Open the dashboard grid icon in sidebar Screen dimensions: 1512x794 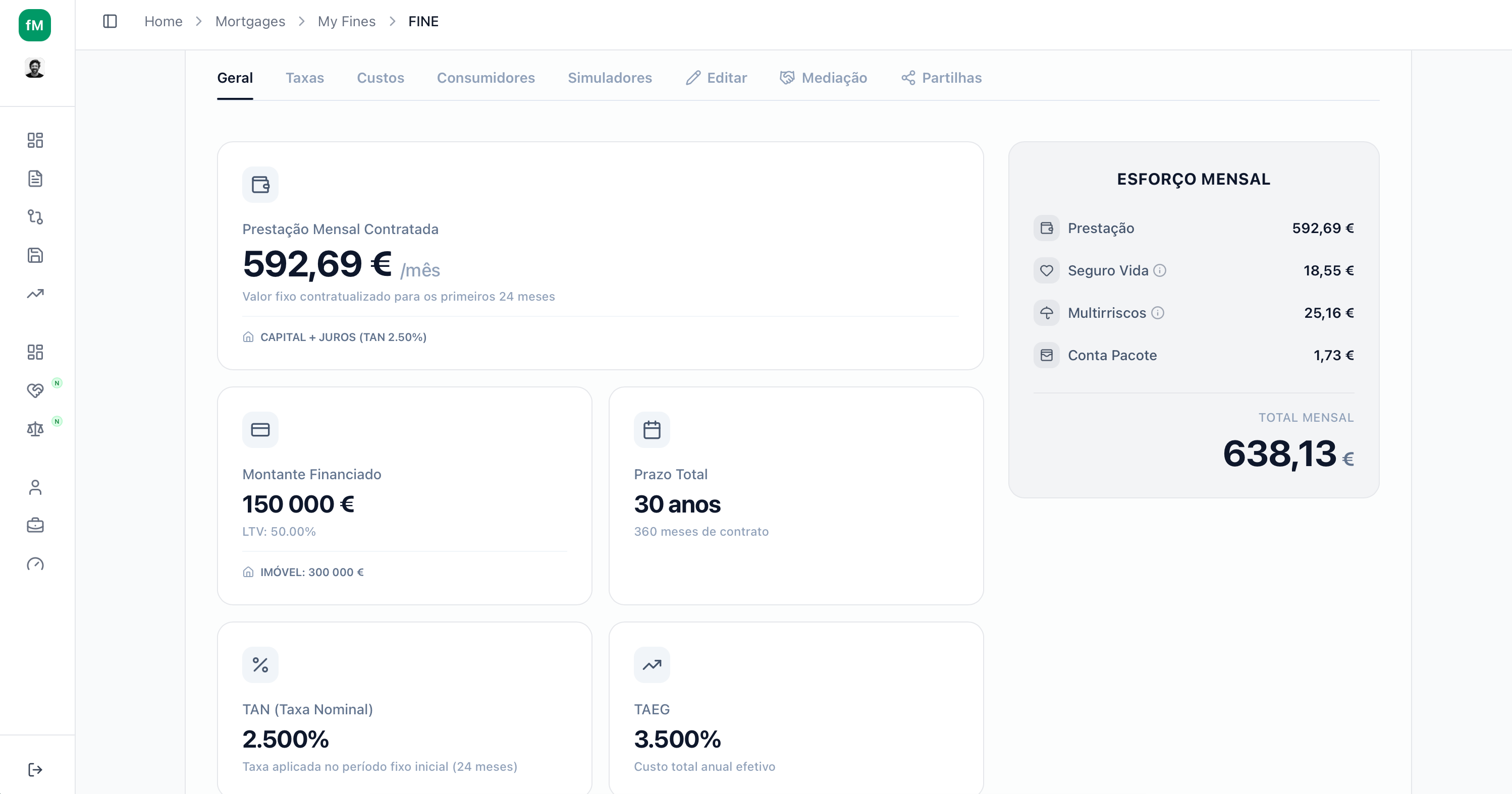click(x=35, y=140)
